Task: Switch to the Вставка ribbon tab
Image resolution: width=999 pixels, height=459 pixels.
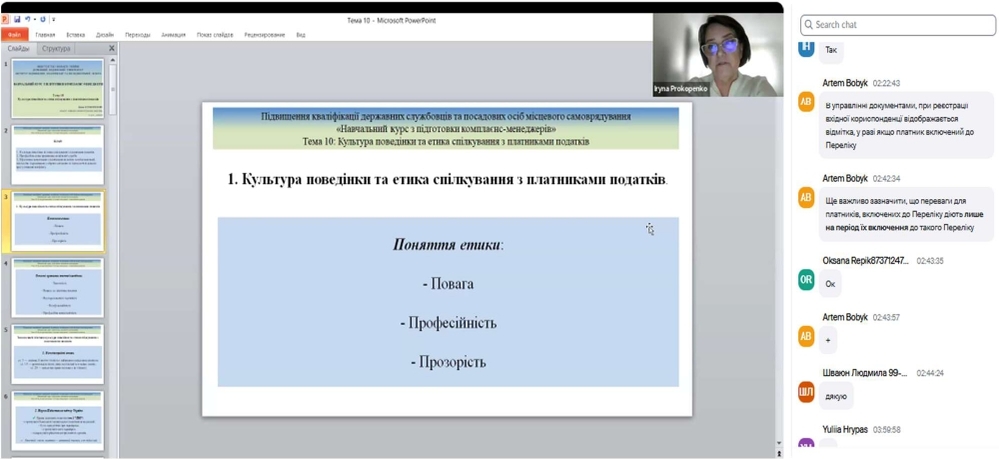Action: (x=75, y=34)
